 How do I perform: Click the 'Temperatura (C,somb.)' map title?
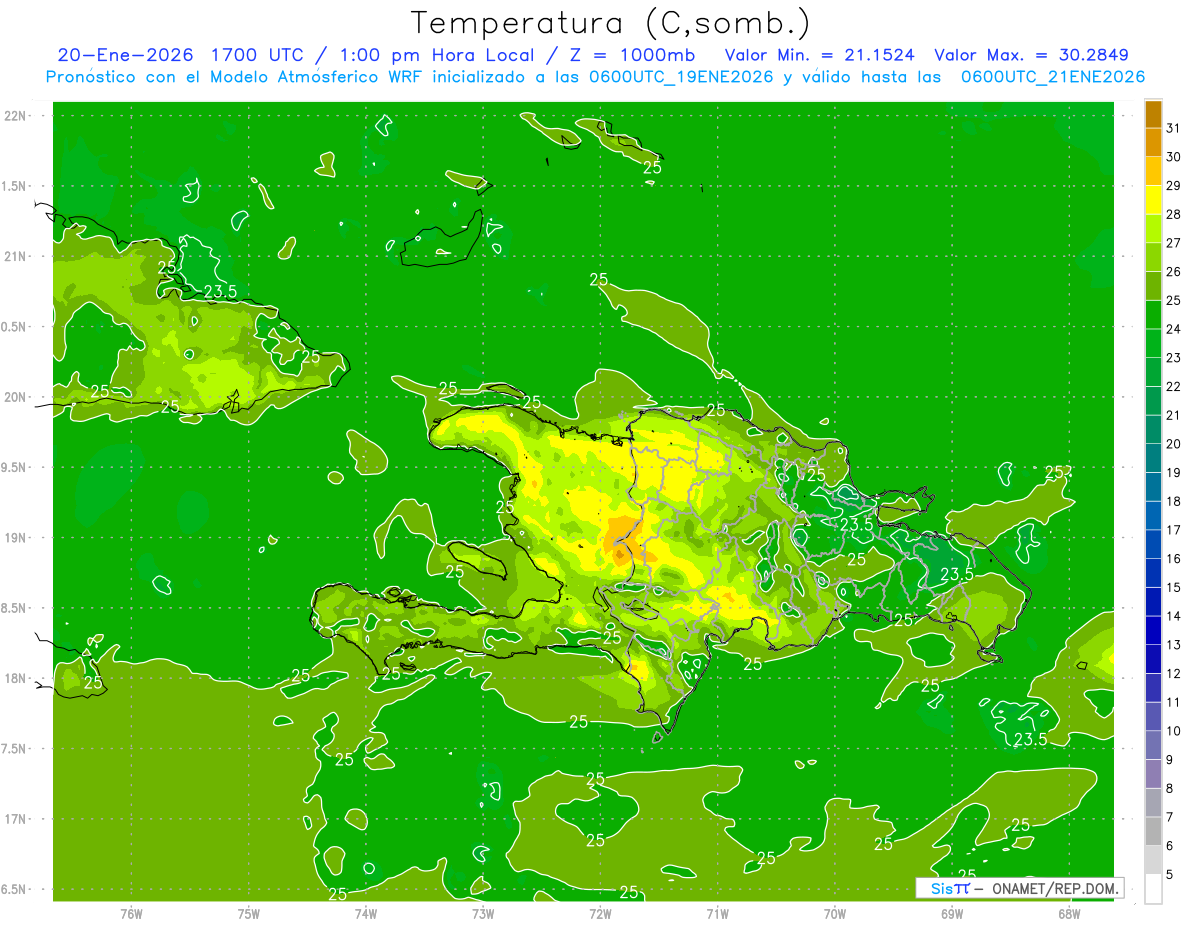(x=611, y=22)
